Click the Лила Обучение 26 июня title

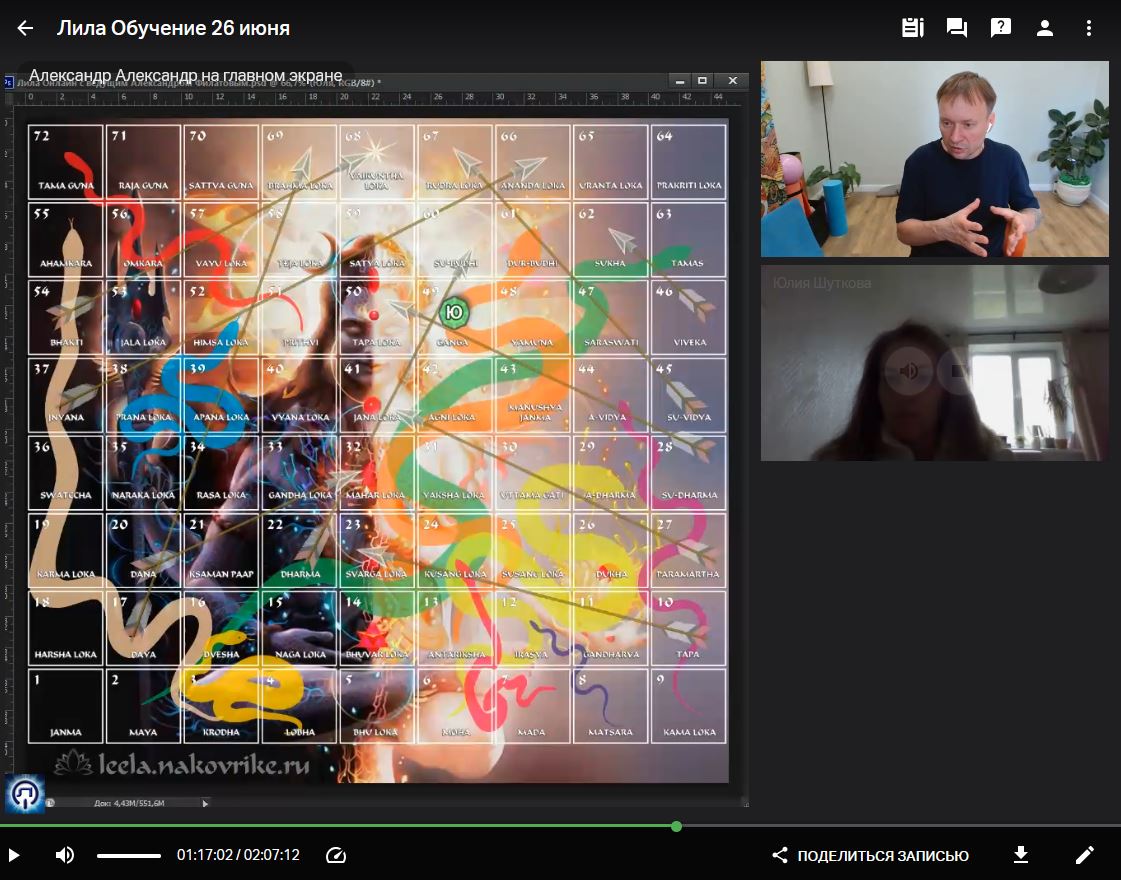173,28
